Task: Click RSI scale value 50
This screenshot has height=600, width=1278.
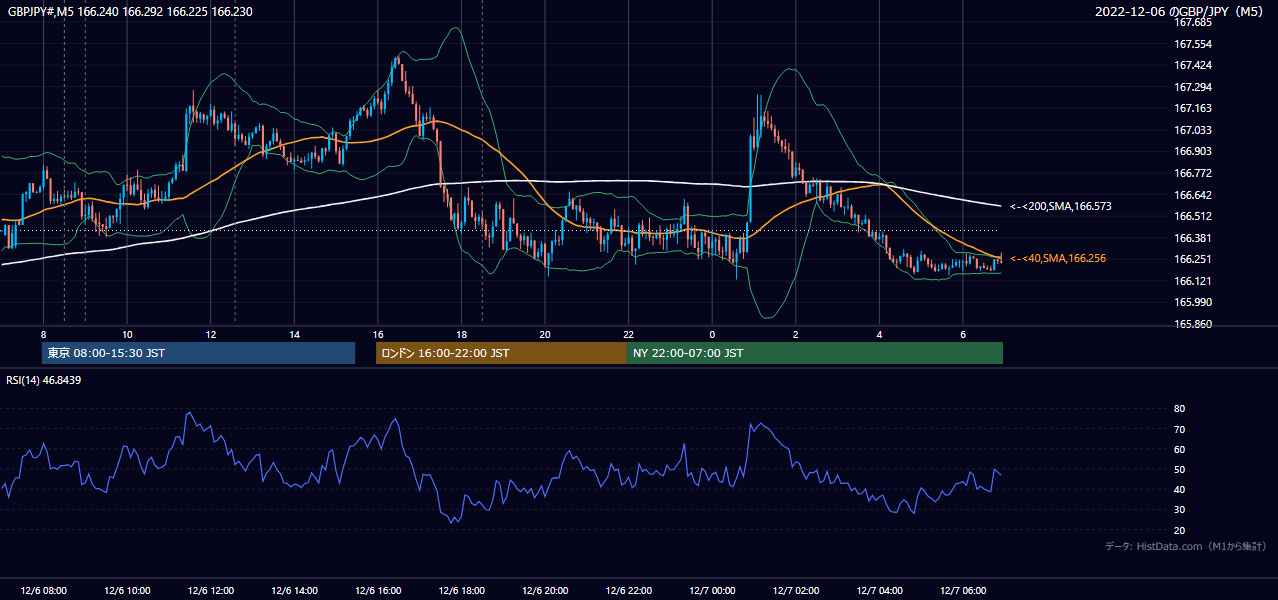Action: click(x=1179, y=469)
